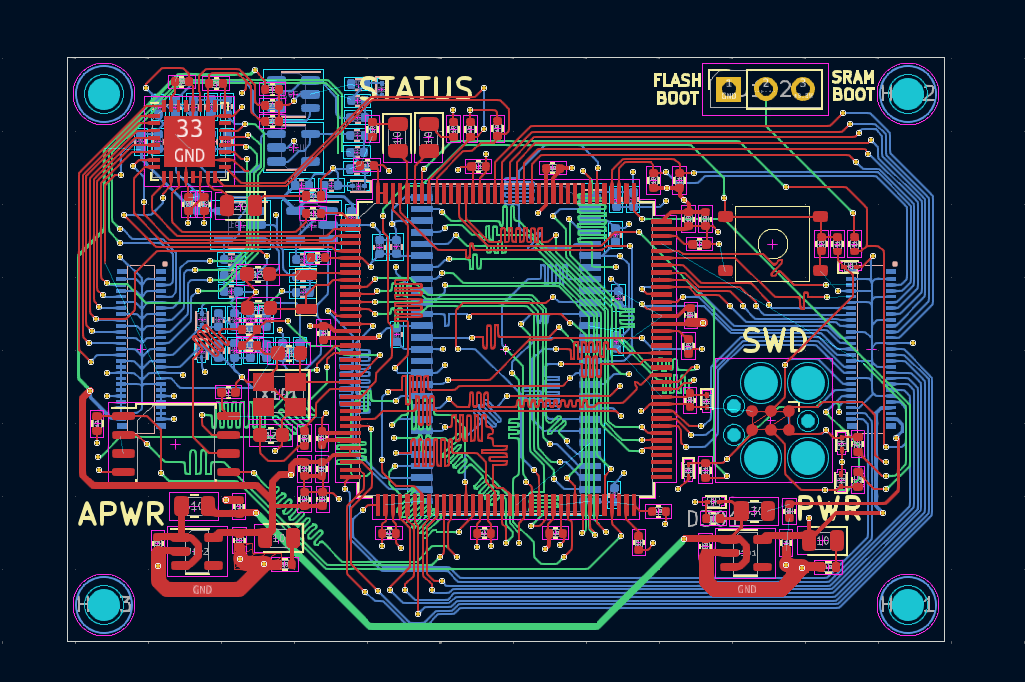Select the APWR silkscreen label
The image size is (1025, 682).
[x=122, y=514]
